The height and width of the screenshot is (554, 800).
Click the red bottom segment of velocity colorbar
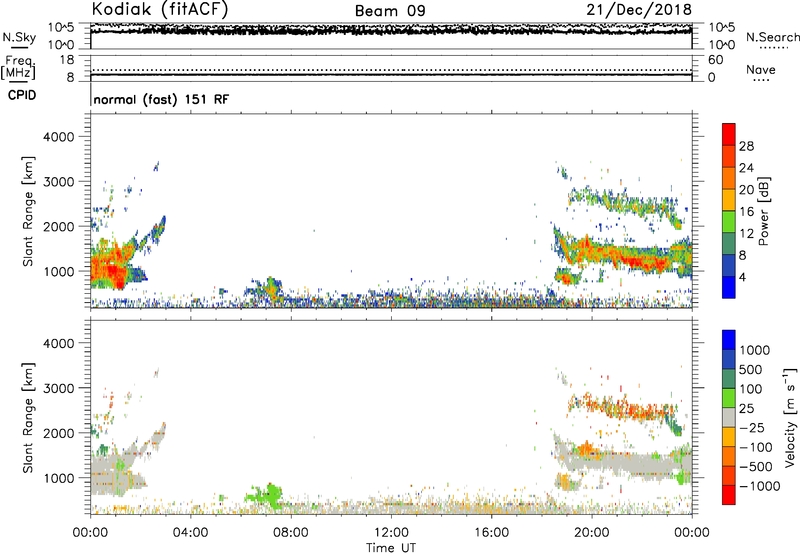pyautogui.click(x=729, y=495)
